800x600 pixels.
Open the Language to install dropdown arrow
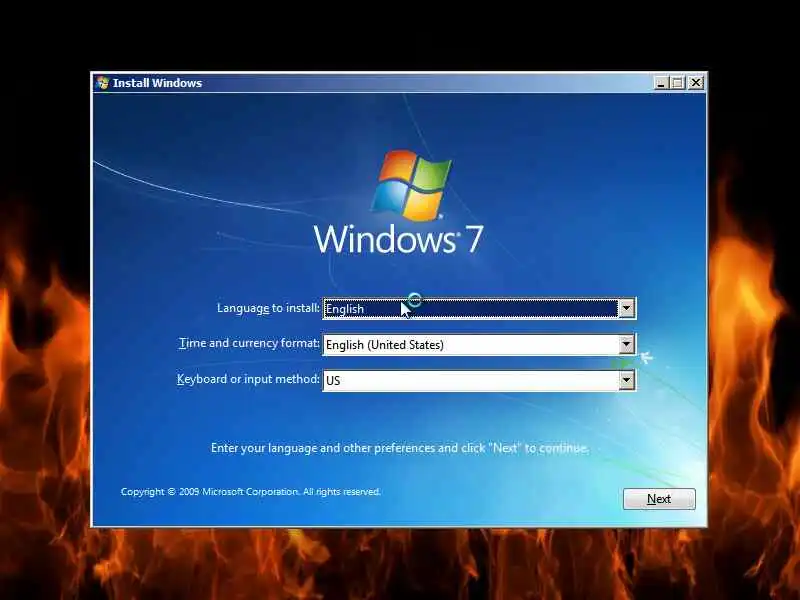pos(626,308)
